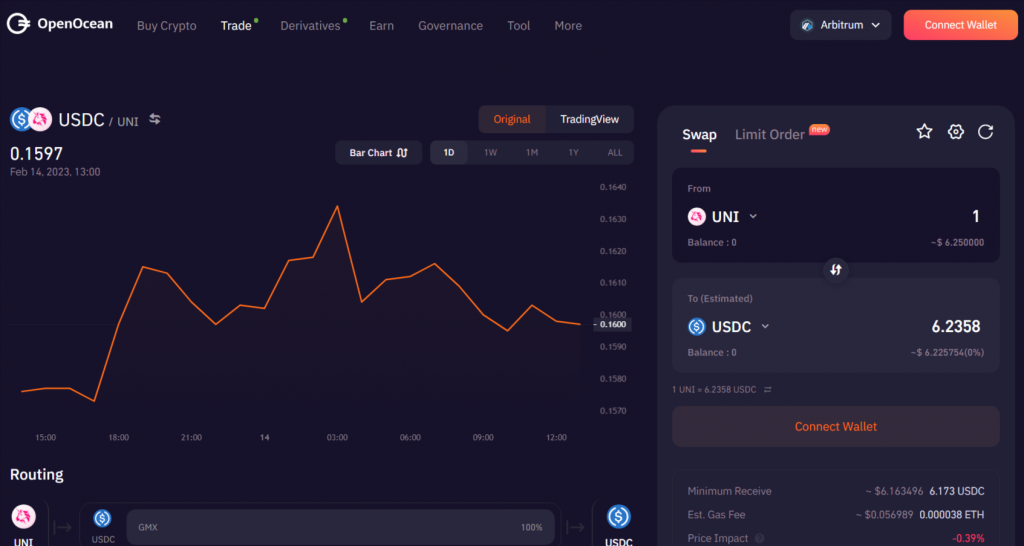Image resolution: width=1024 pixels, height=546 pixels.
Task: Select the 1D timeframe
Action: 449,152
